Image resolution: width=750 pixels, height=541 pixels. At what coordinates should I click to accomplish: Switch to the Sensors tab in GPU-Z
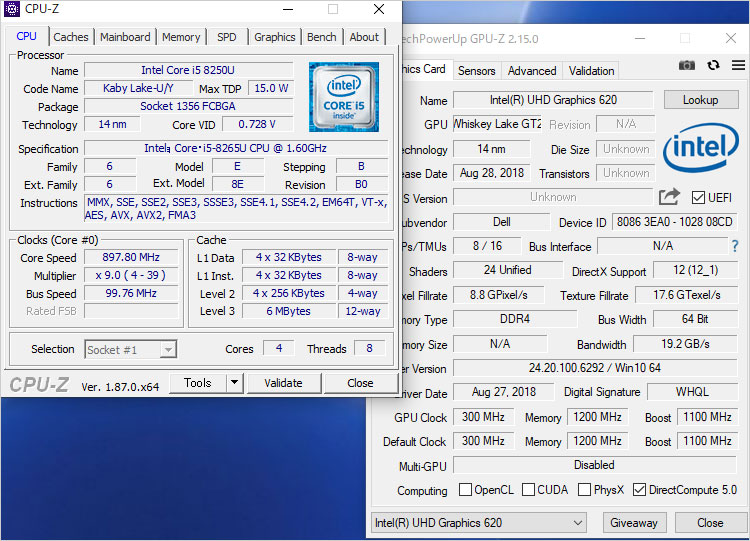(x=476, y=71)
